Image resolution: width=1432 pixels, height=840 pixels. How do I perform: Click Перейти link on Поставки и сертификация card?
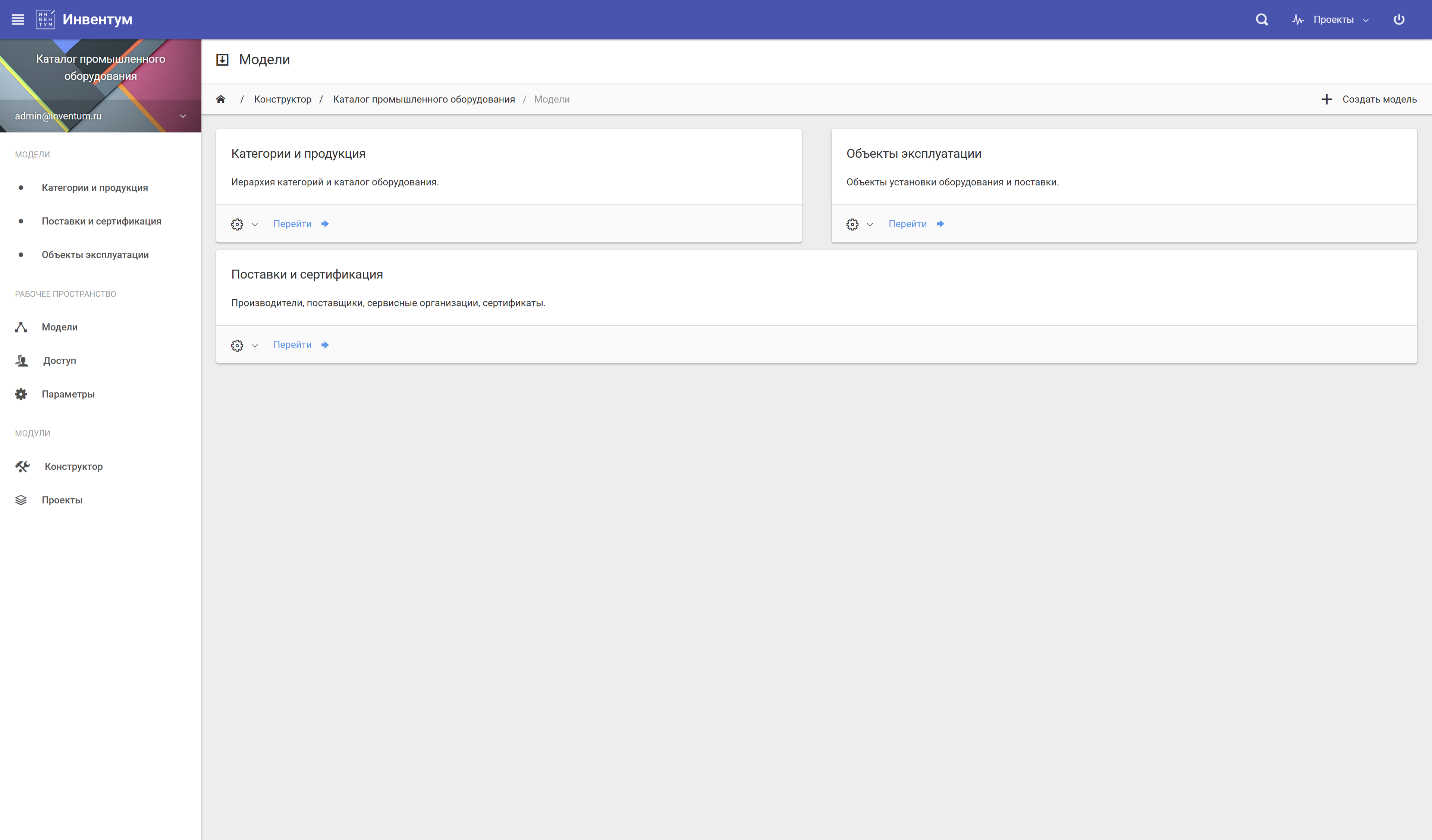[292, 345]
